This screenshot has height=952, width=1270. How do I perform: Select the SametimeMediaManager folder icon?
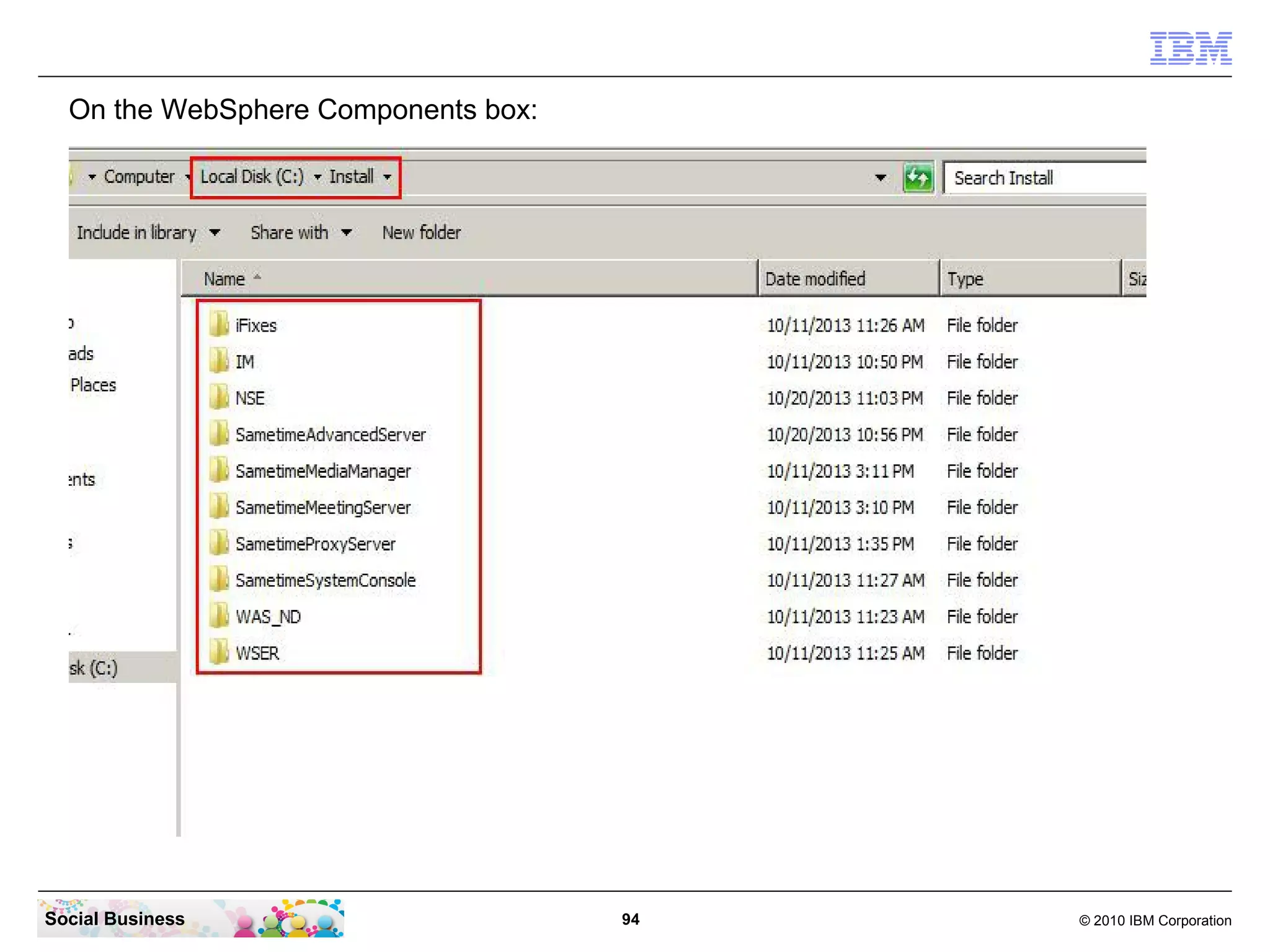pyautogui.click(x=219, y=470)
